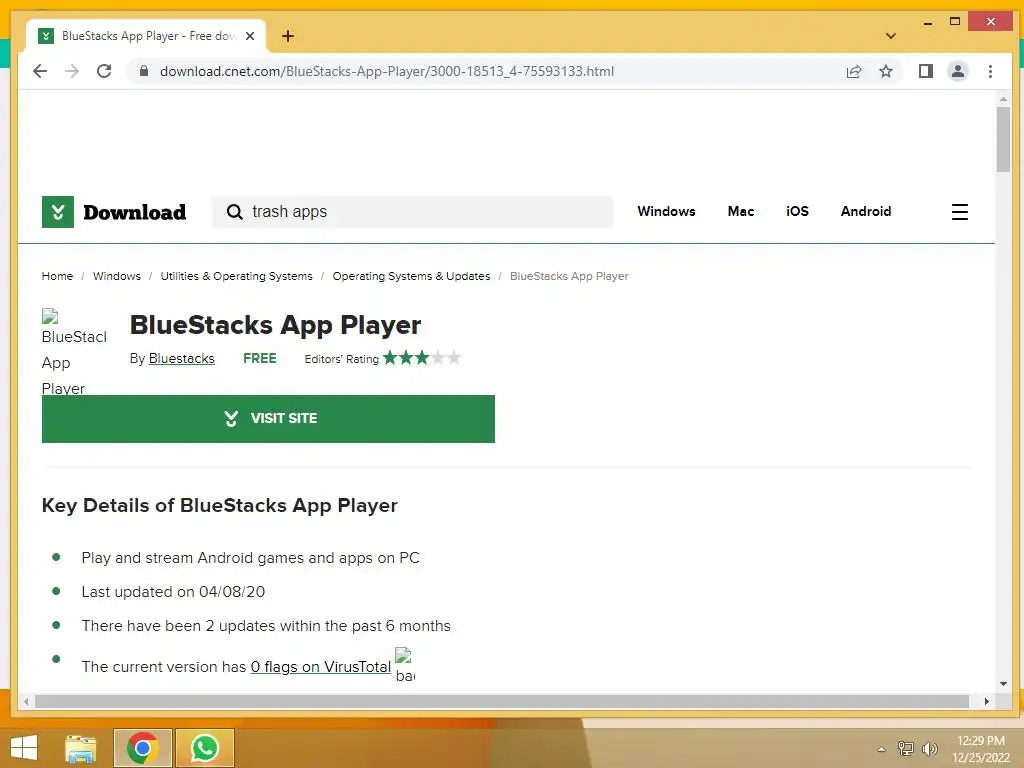Click the BlueStacks App Player page heading
The image size is (1024, 768).
click(276, 325)
